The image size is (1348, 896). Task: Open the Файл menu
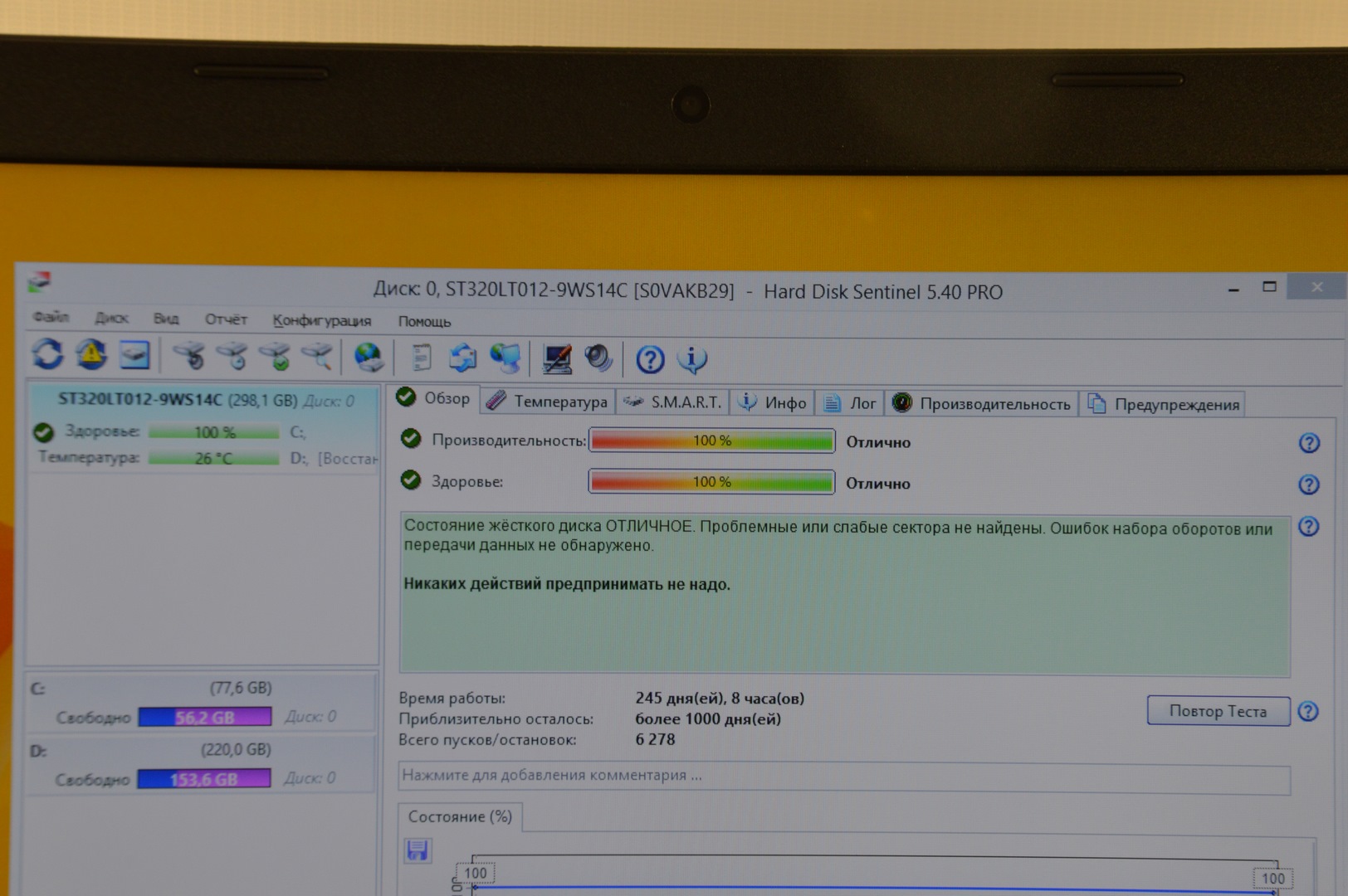51,317
